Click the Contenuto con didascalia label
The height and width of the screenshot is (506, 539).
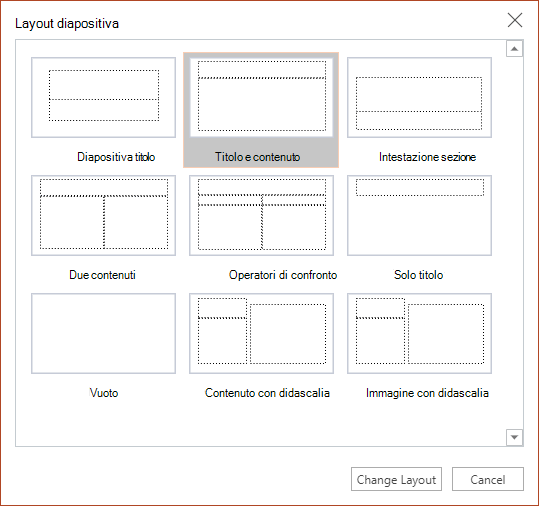tap(267, 393)
